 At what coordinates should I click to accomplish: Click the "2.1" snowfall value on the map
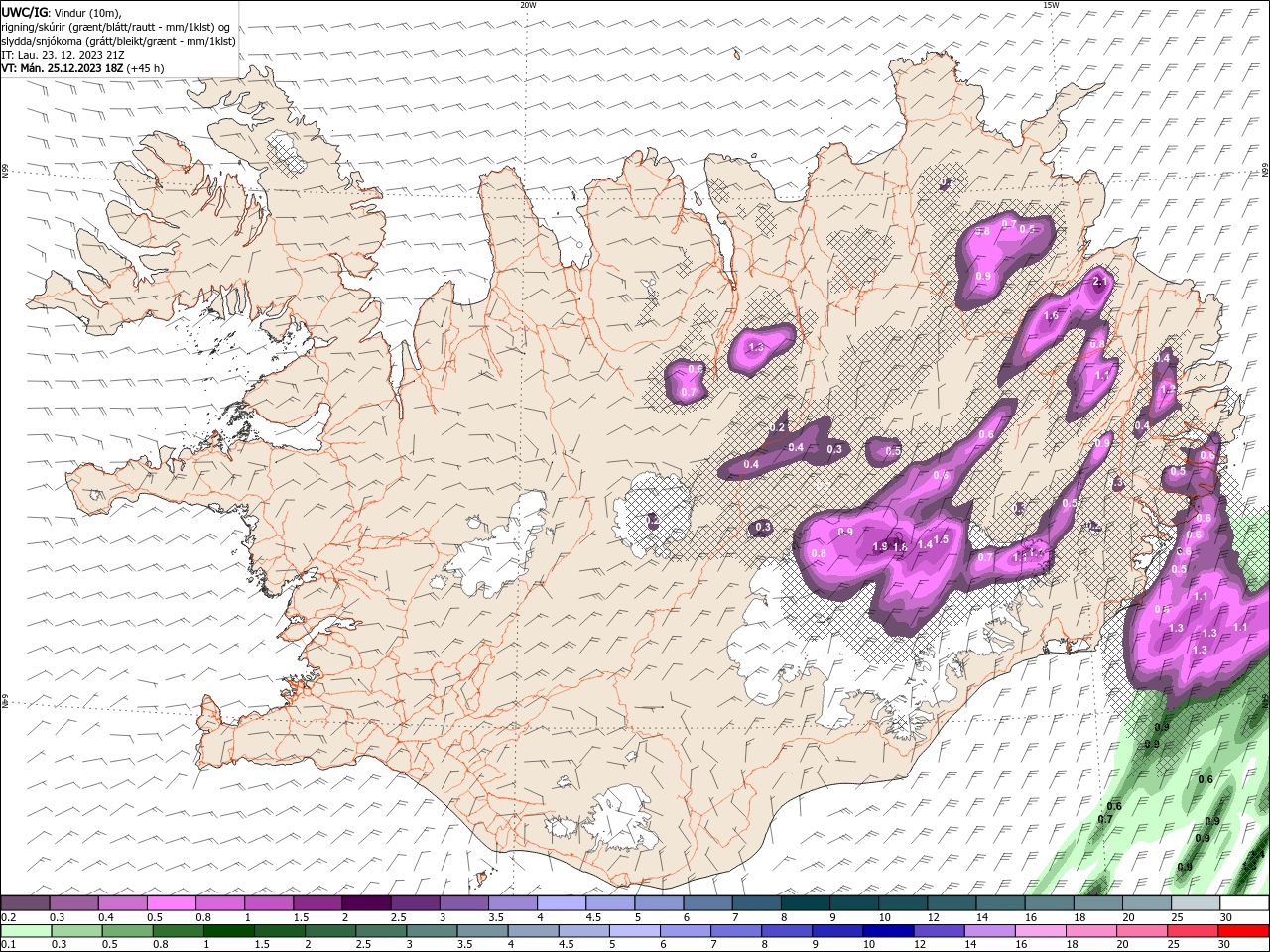[x=1099, y=282]
